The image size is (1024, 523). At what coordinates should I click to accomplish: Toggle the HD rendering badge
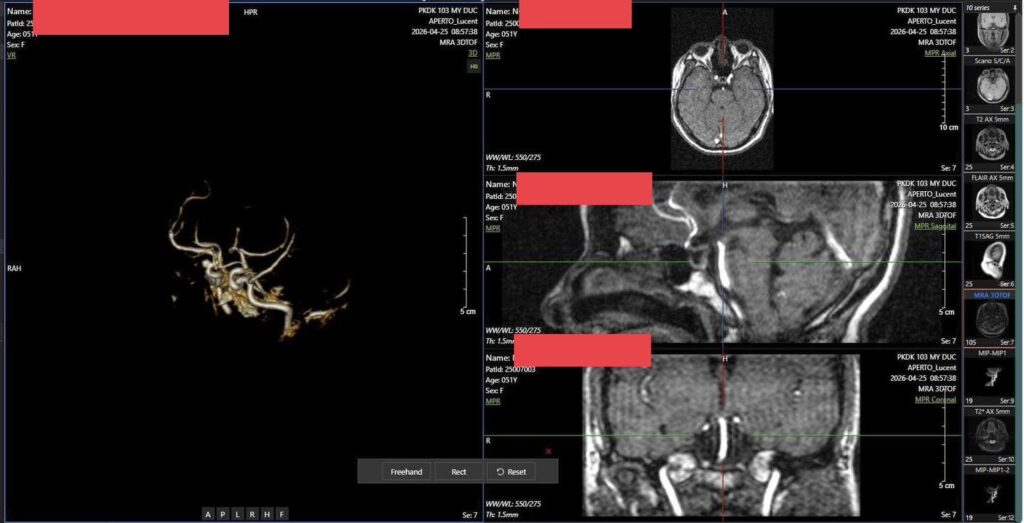click(473, 67)
